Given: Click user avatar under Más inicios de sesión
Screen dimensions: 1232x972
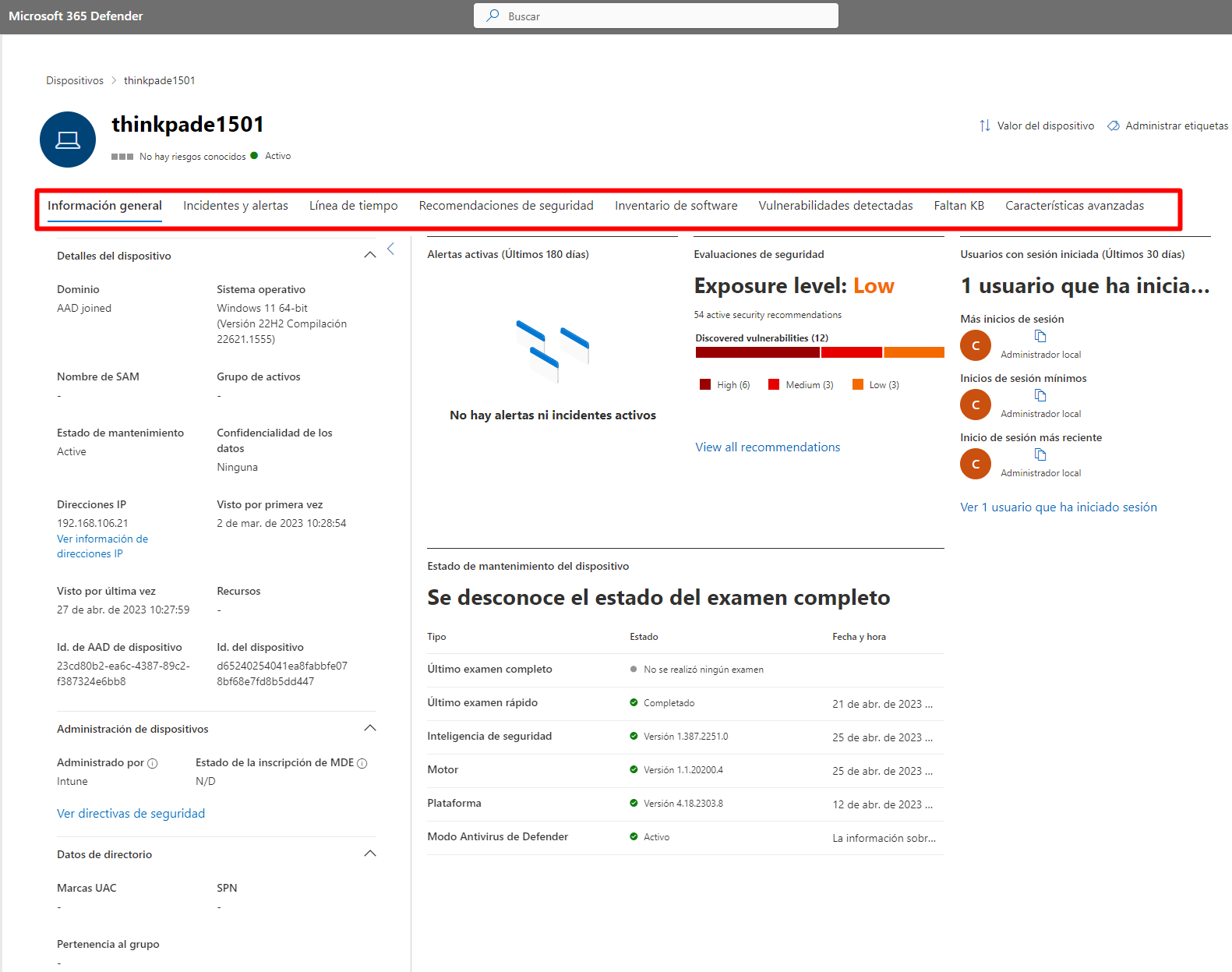Looking at the screenshot, I should (x=976, y=345).
